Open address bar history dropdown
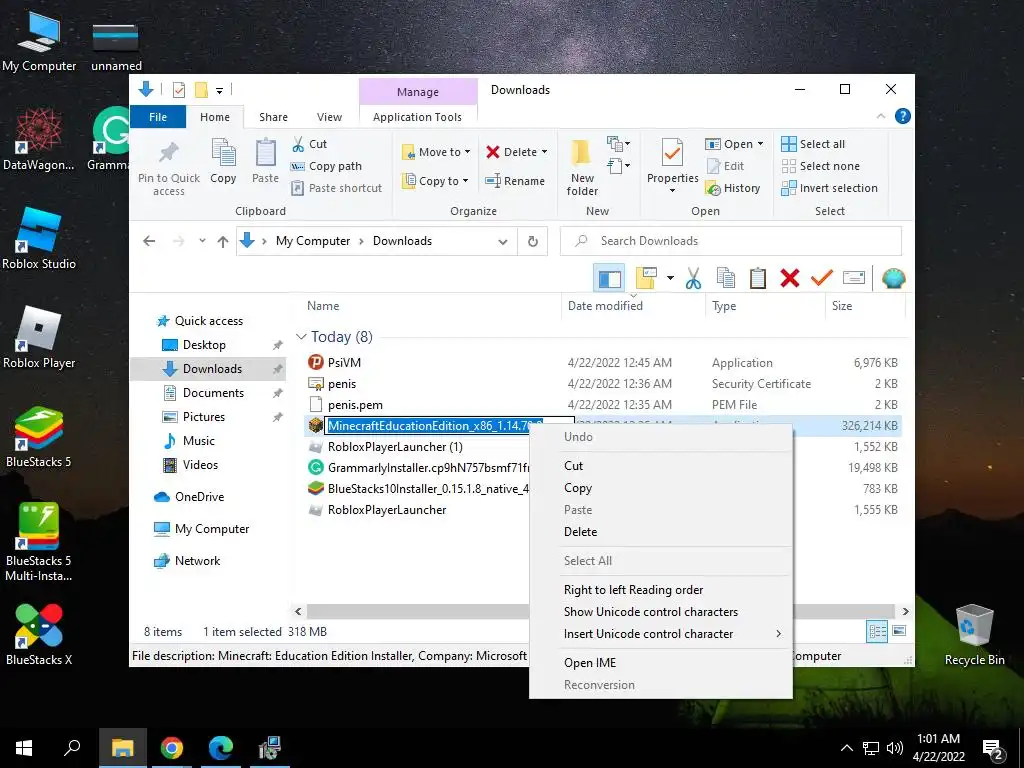Screen dimensions: 1024x768 coord(502,242)
